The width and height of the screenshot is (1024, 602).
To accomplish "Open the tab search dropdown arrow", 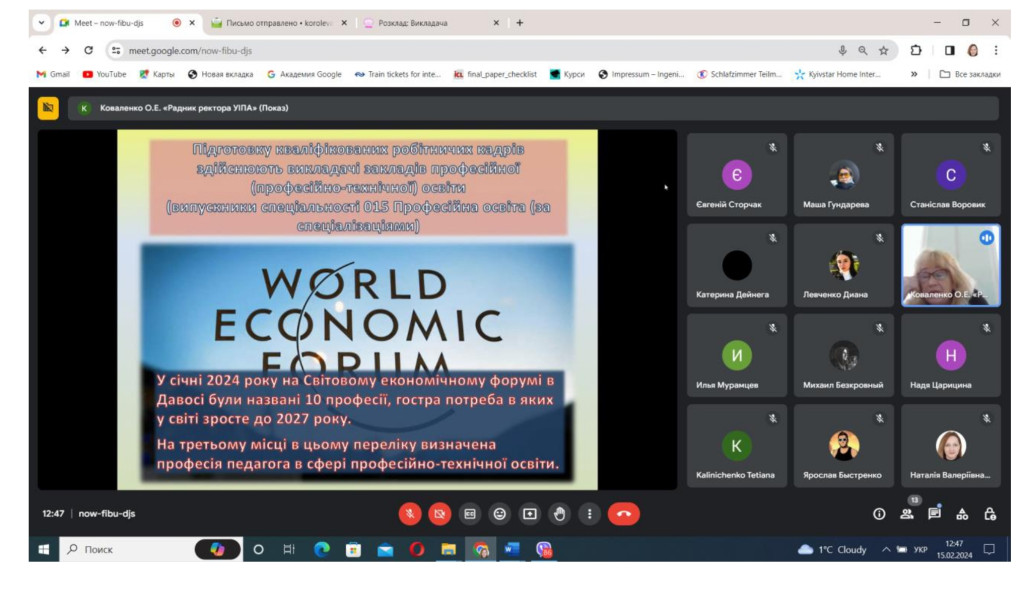I will [41, 23].
